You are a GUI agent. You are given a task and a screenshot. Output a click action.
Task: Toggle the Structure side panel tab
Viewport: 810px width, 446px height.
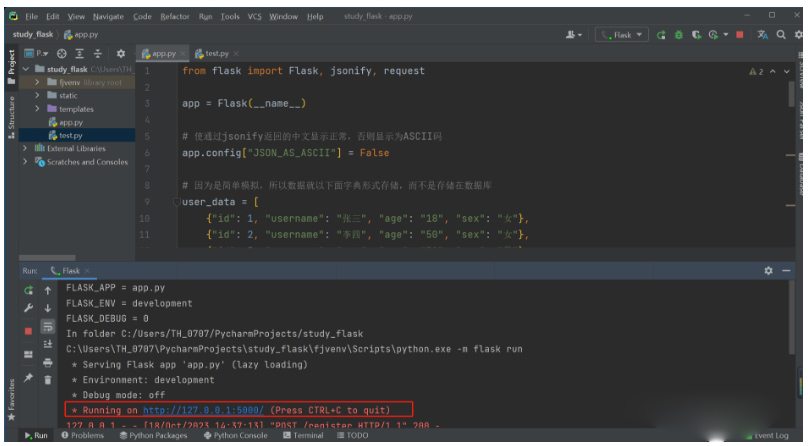point(11,118)
